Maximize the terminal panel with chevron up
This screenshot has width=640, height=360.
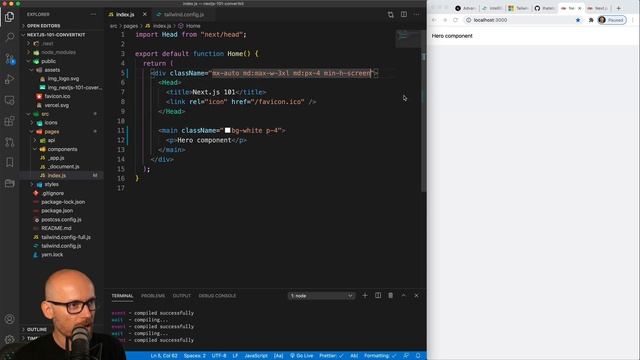pos(404,296)
